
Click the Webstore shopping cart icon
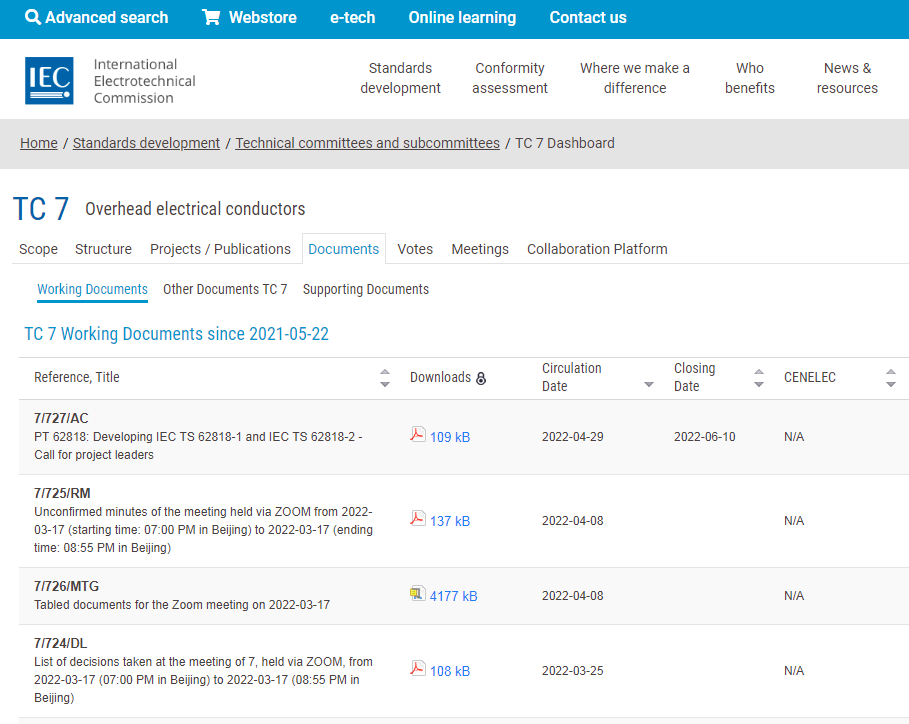[x=210, y=17]
